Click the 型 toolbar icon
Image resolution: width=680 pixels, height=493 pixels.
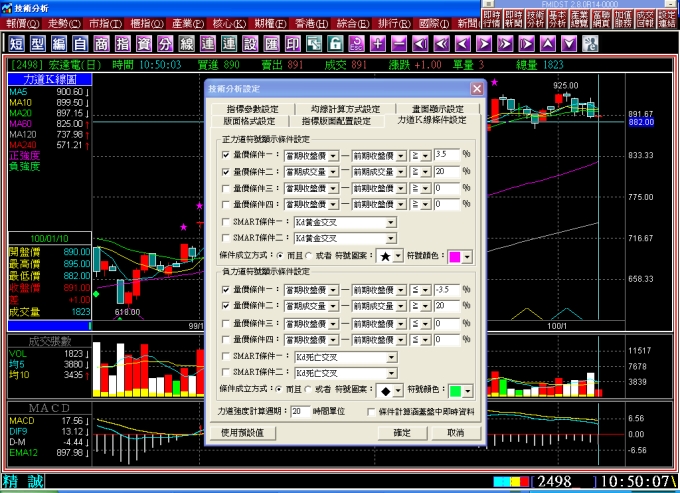tap(37, 43)
